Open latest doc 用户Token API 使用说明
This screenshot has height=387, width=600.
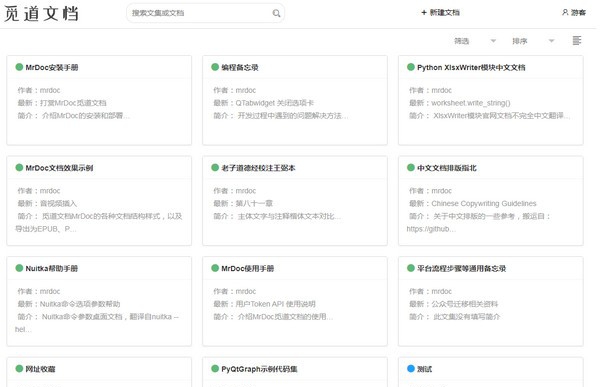coord(276,304)
